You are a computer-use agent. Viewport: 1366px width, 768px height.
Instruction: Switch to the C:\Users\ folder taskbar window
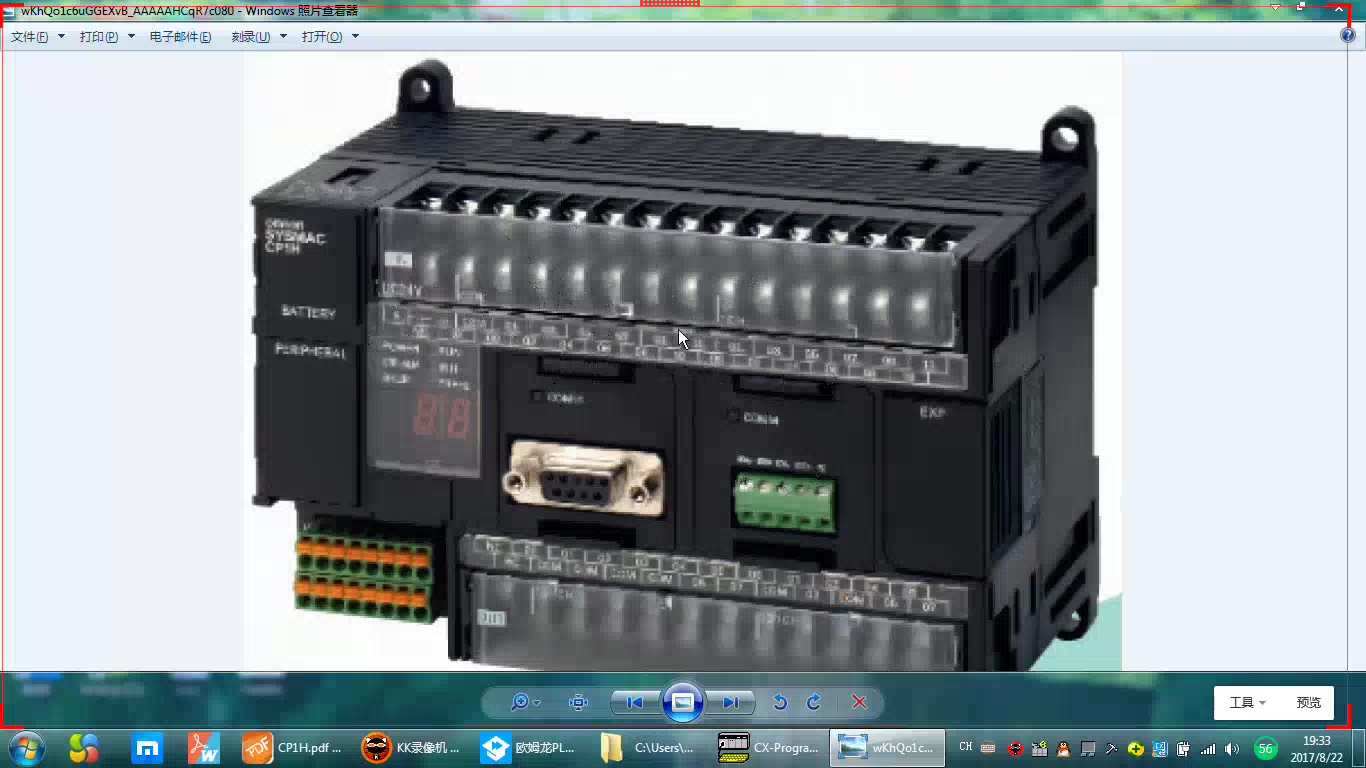pos(651,748)
